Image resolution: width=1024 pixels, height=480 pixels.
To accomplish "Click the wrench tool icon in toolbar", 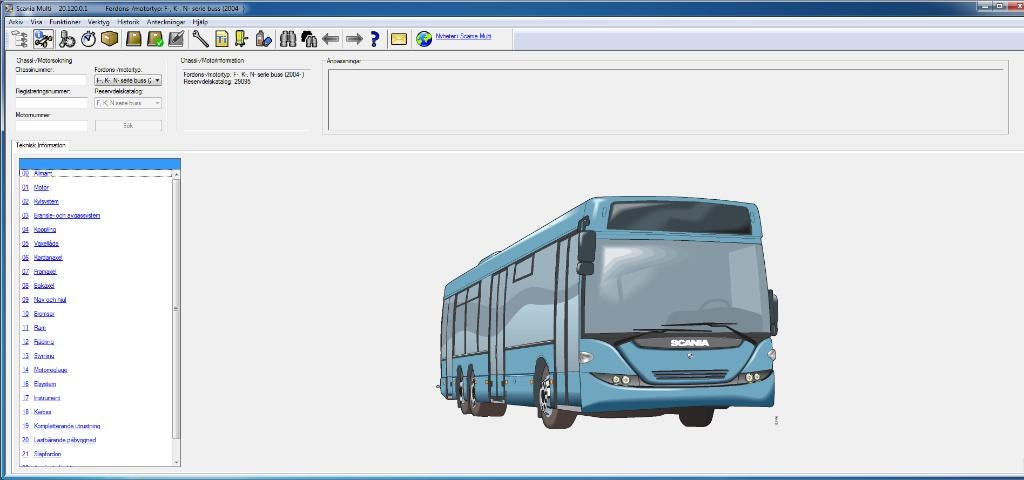I will 200,39.
